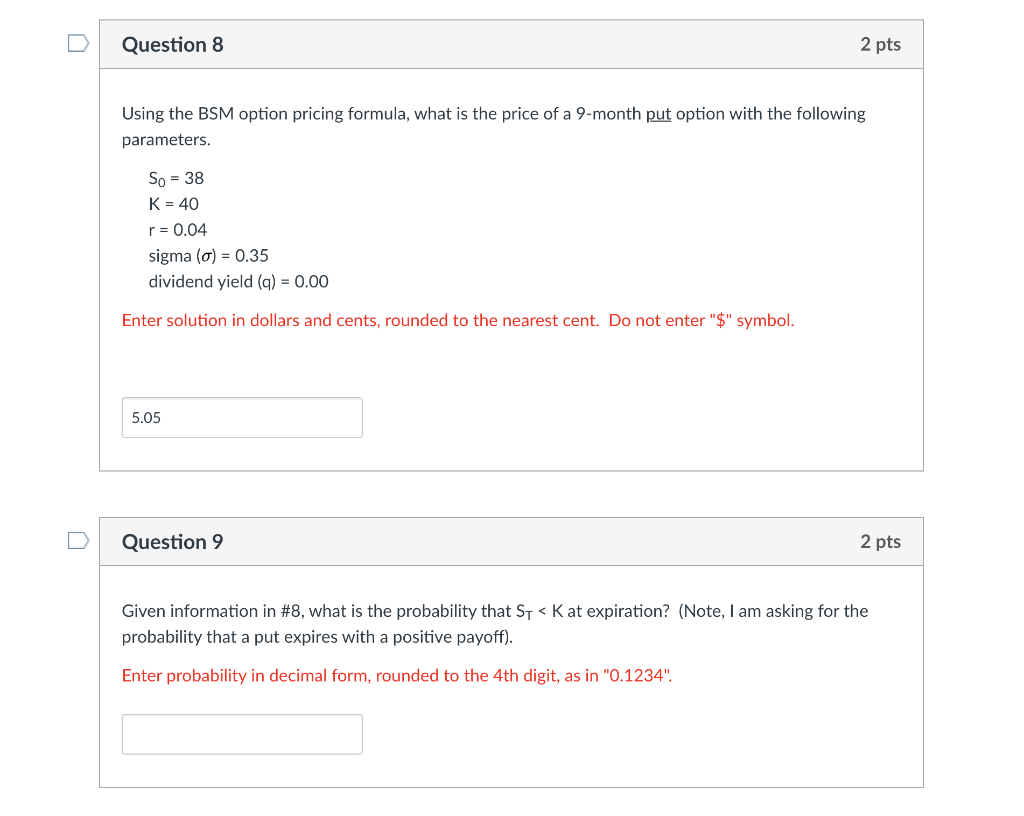Viewport: 1024px width, 816px height.
Task: Click the sigma (σ) = 0.35 parameter line
Action: [x=208, y=255]
